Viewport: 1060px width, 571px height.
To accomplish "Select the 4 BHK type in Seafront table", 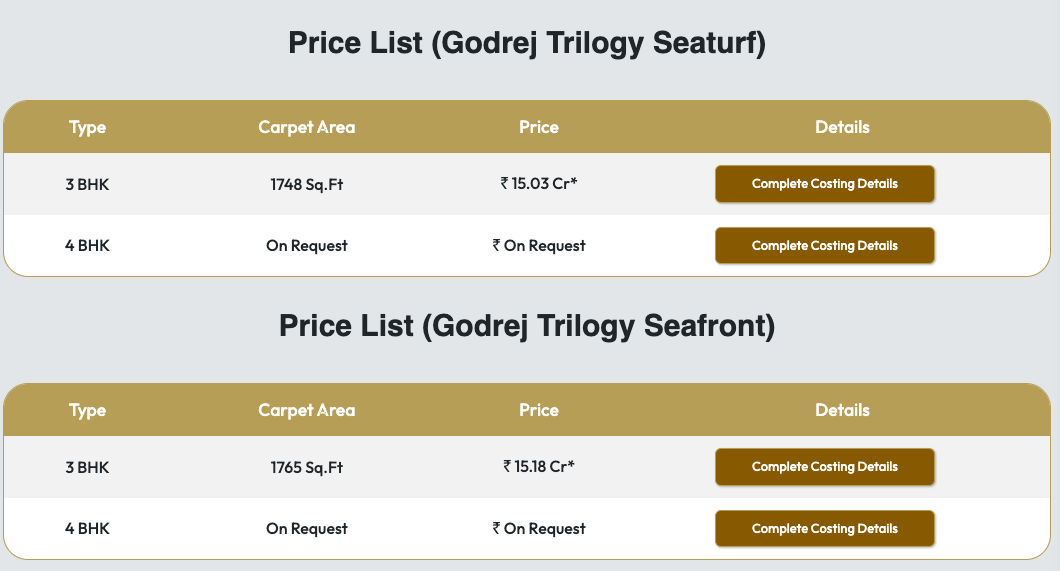I will tap(87, 529).
